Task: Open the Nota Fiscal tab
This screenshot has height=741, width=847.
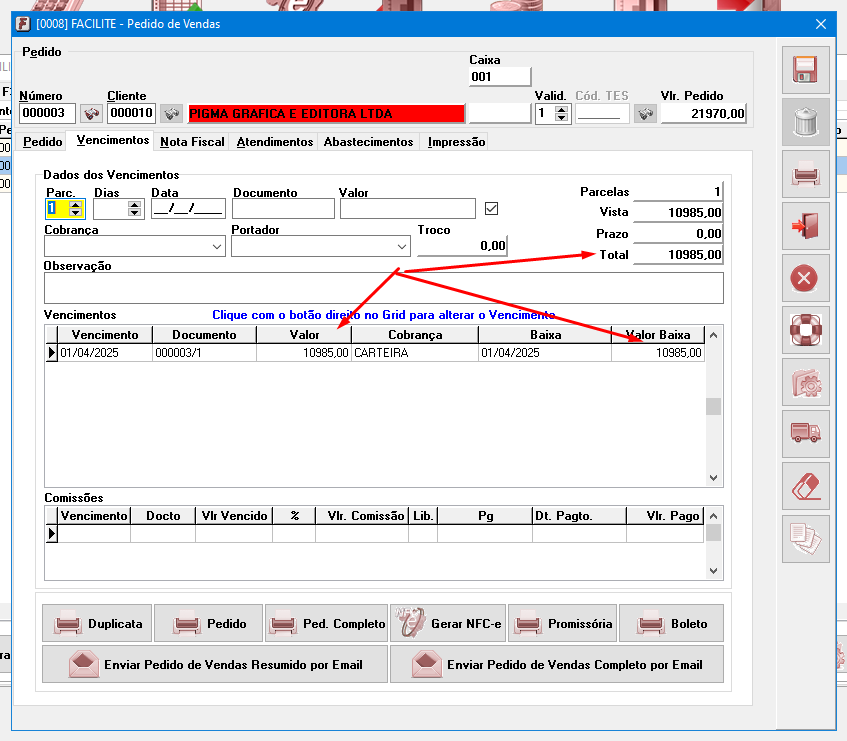Action: point(192,142)
